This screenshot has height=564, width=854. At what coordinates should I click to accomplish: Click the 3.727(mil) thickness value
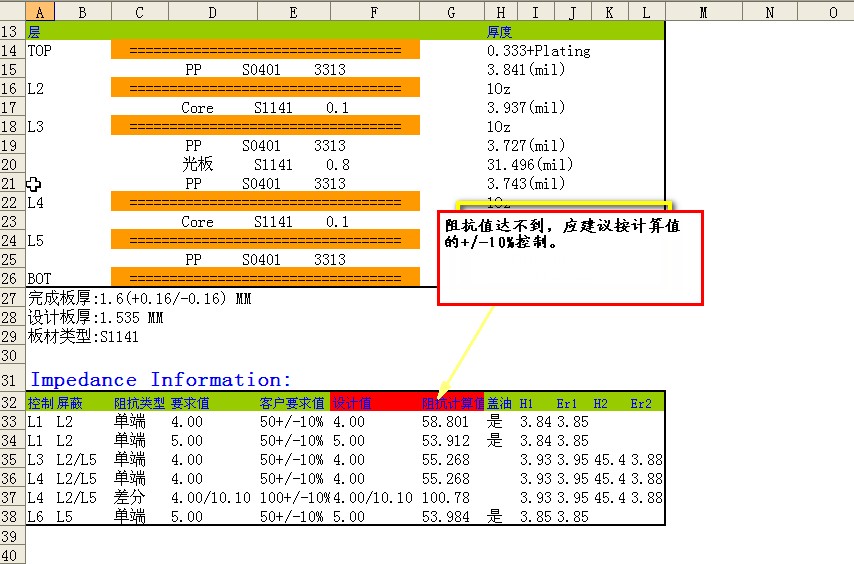526,146
